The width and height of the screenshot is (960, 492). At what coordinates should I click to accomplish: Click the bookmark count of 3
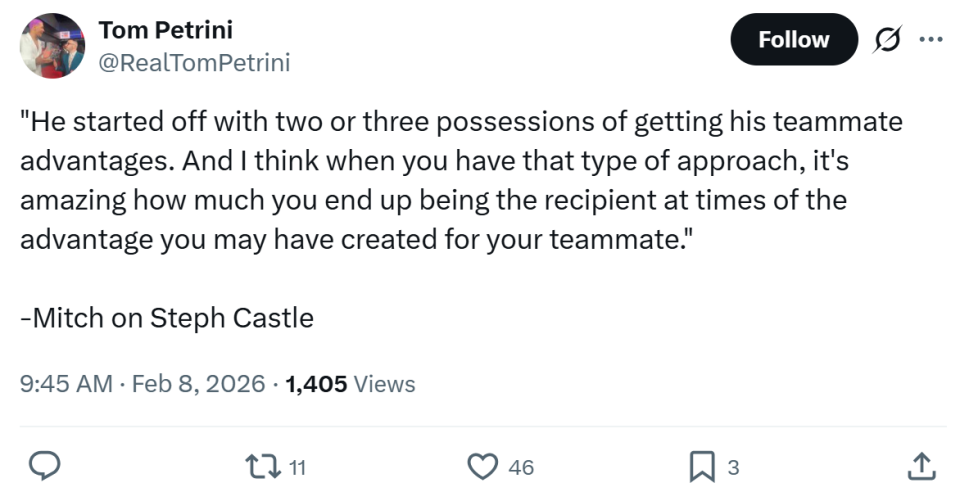(x=733, y=467)
